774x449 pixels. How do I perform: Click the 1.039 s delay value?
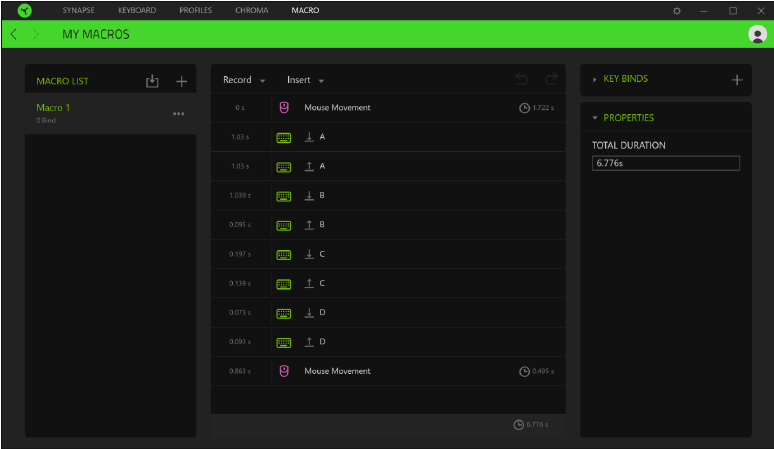click(x=240, y=196)
